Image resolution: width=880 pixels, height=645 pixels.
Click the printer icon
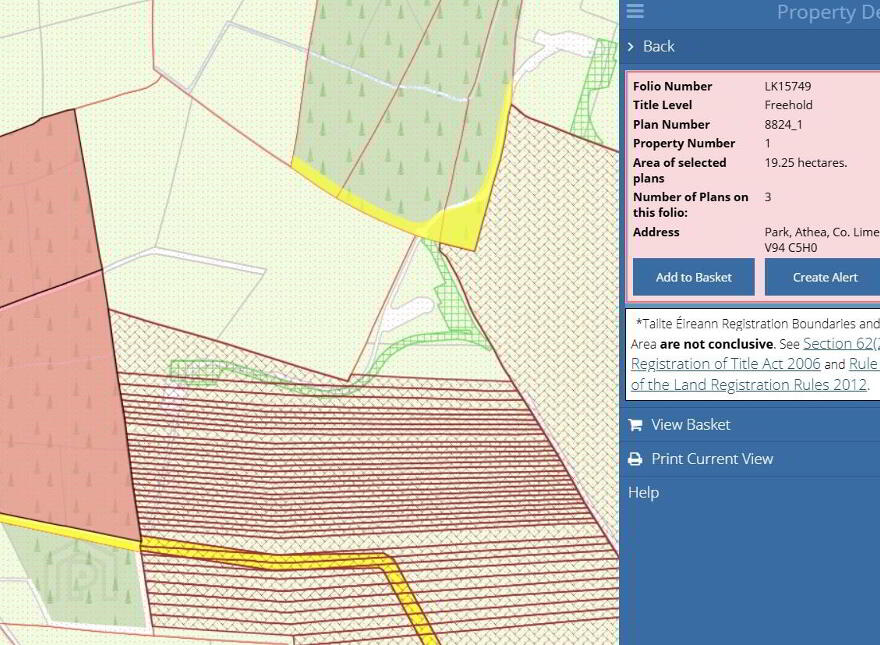click(635, 459)
